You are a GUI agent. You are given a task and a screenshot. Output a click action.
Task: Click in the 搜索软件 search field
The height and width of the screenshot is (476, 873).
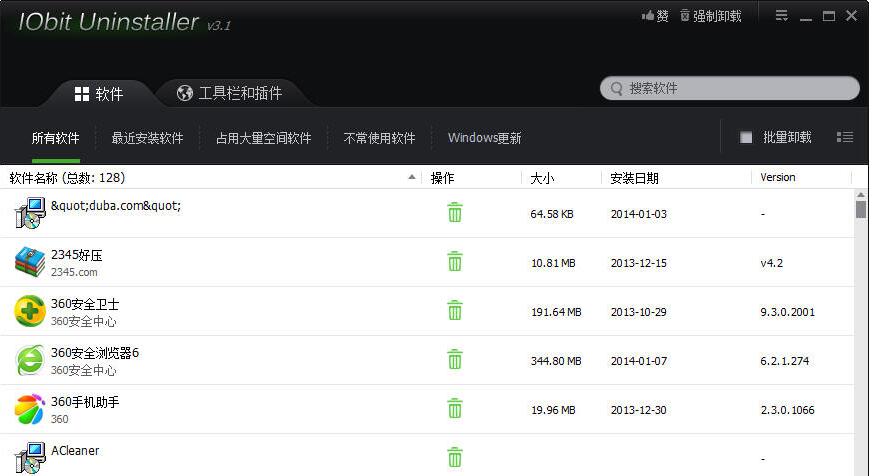click(730, 89)
